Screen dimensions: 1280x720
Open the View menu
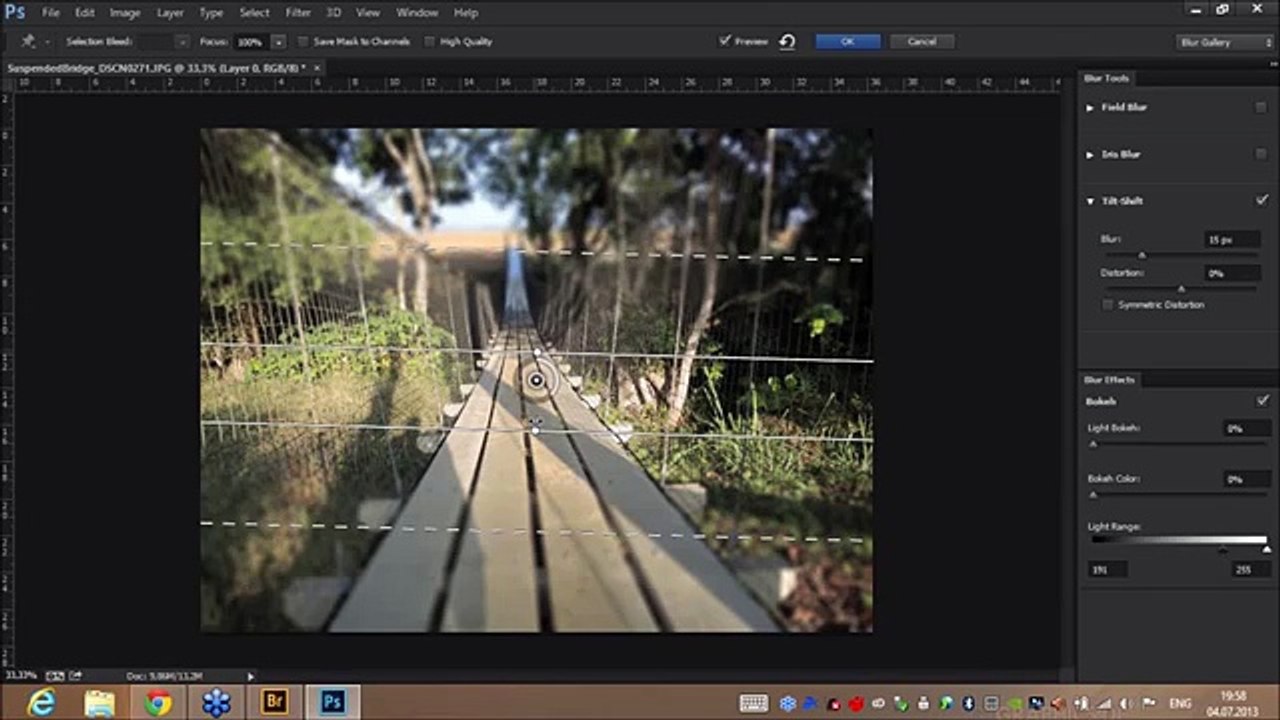click(368, 13)
